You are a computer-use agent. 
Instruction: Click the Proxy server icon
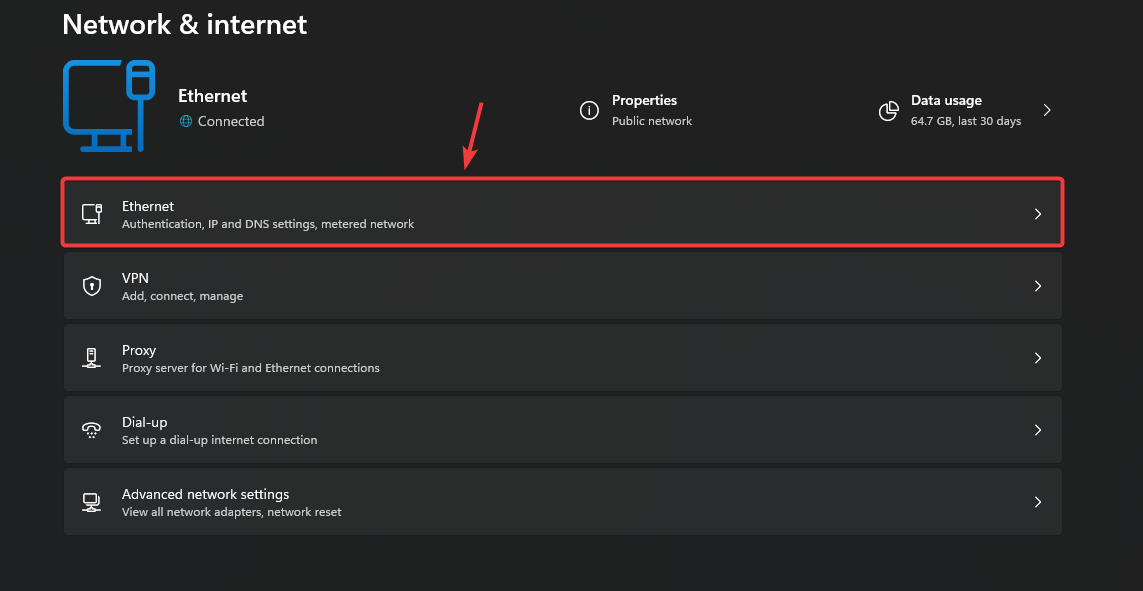pyautogui.click(x=92, y=358)
